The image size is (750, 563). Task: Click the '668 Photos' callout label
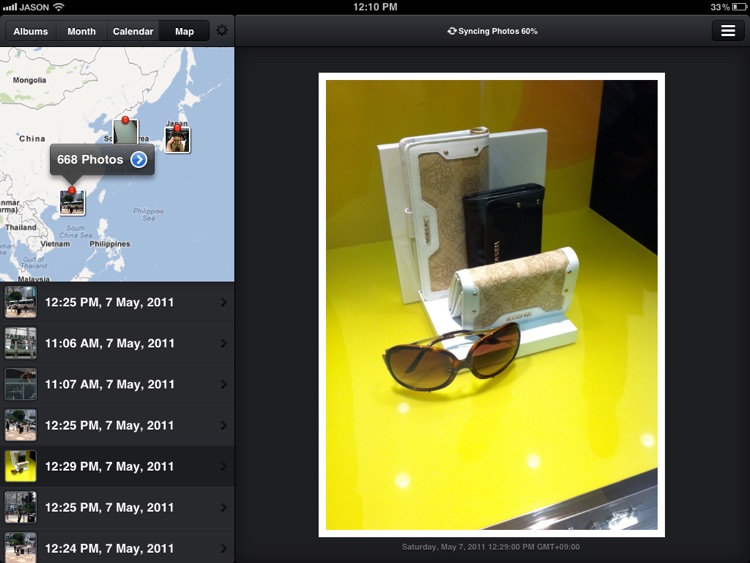coord(90,160)
